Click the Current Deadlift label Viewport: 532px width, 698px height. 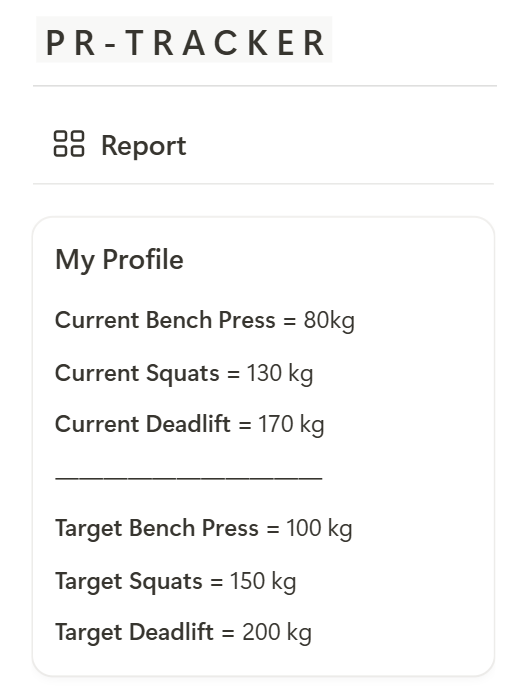(142, 424)
